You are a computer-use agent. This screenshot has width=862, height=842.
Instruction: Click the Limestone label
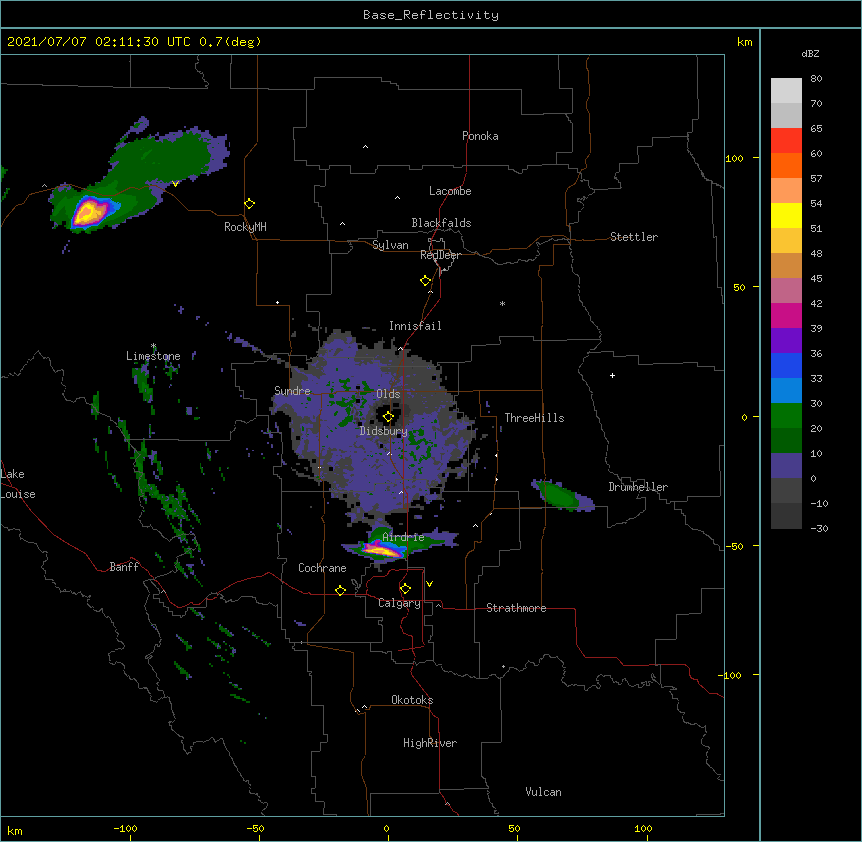click(153, 356)
